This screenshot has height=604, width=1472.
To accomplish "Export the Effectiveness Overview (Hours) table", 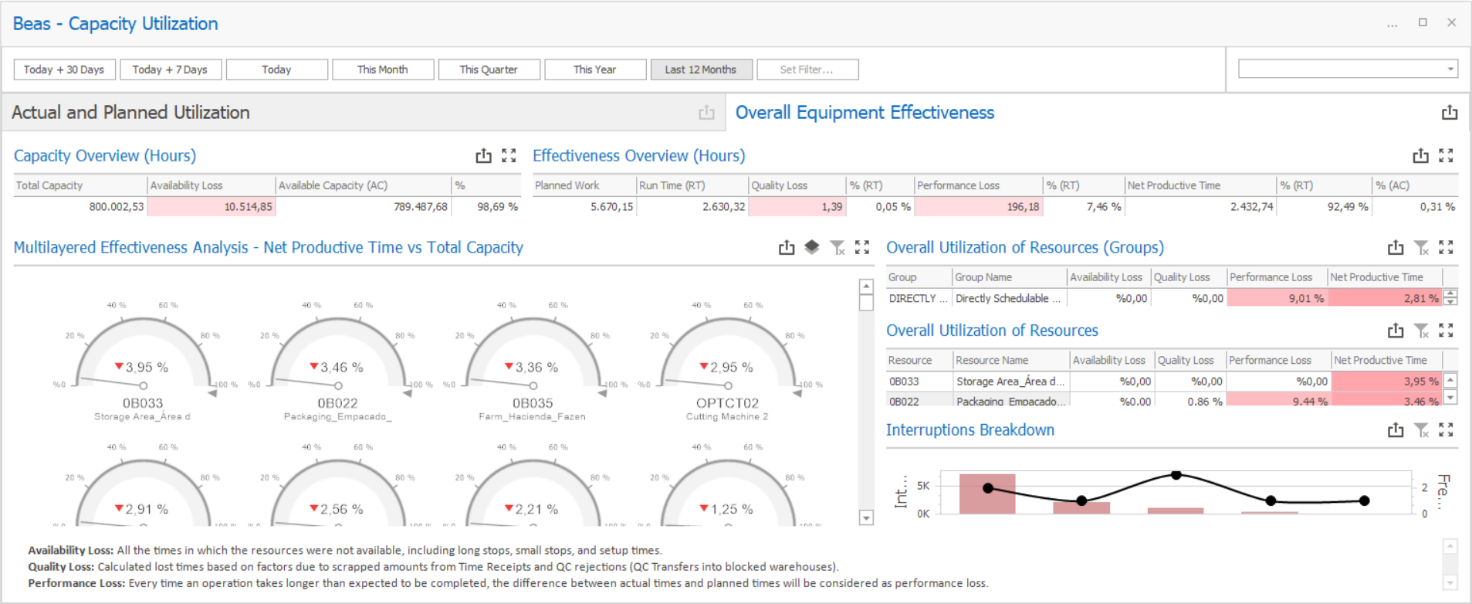I will [1420, 156].
